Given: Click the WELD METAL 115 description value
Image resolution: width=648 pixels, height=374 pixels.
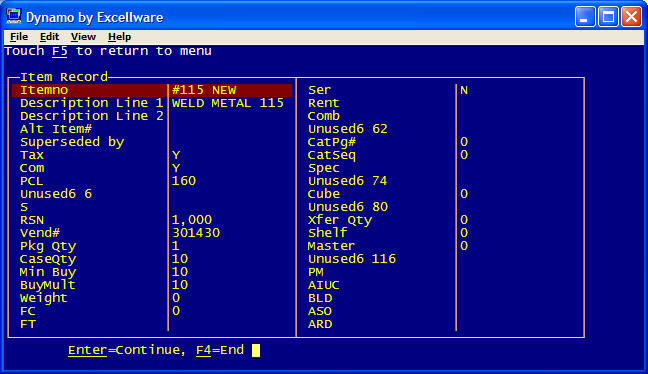Looking at the screenshot, I should pos(228,103).
